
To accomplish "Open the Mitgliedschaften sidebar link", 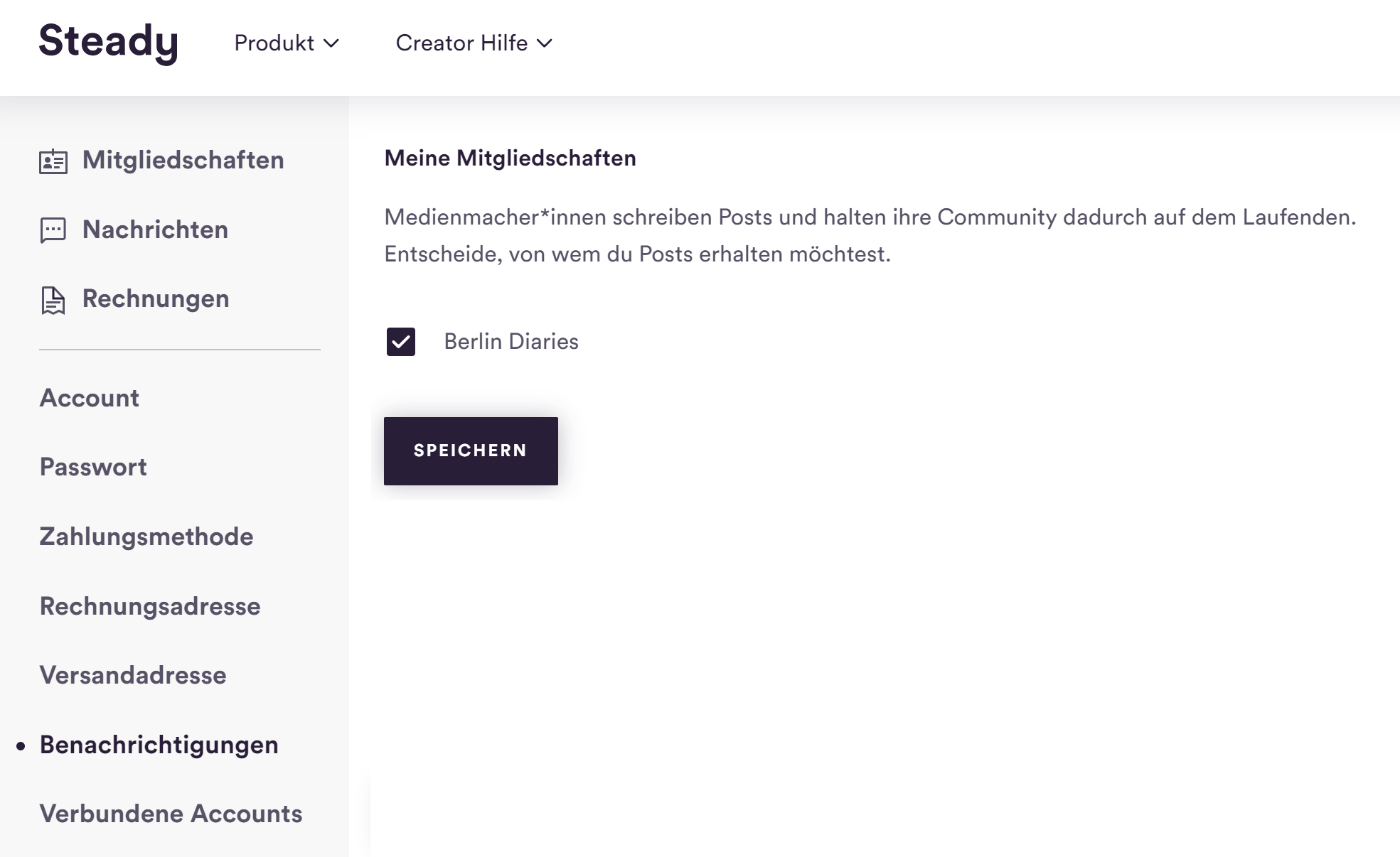I will point(183,161).
